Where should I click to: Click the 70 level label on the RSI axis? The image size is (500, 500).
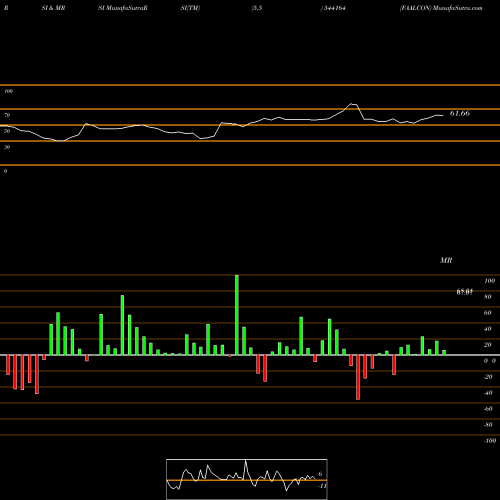(x=7, y=115)
